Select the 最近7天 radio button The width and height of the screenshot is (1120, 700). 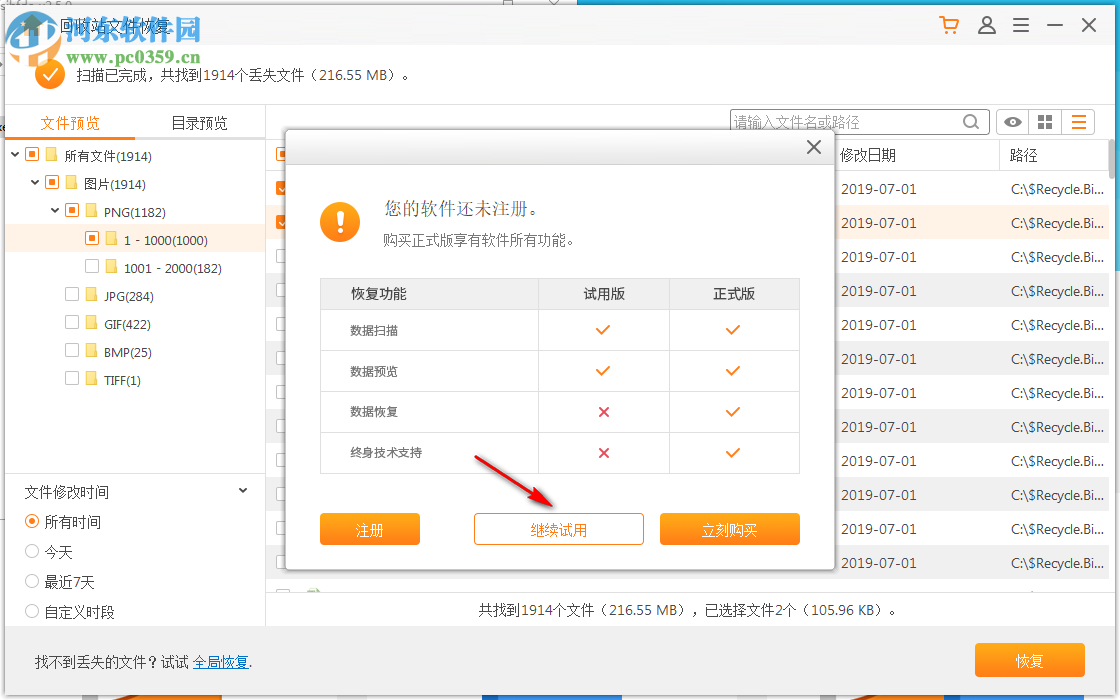pos(31,581)
